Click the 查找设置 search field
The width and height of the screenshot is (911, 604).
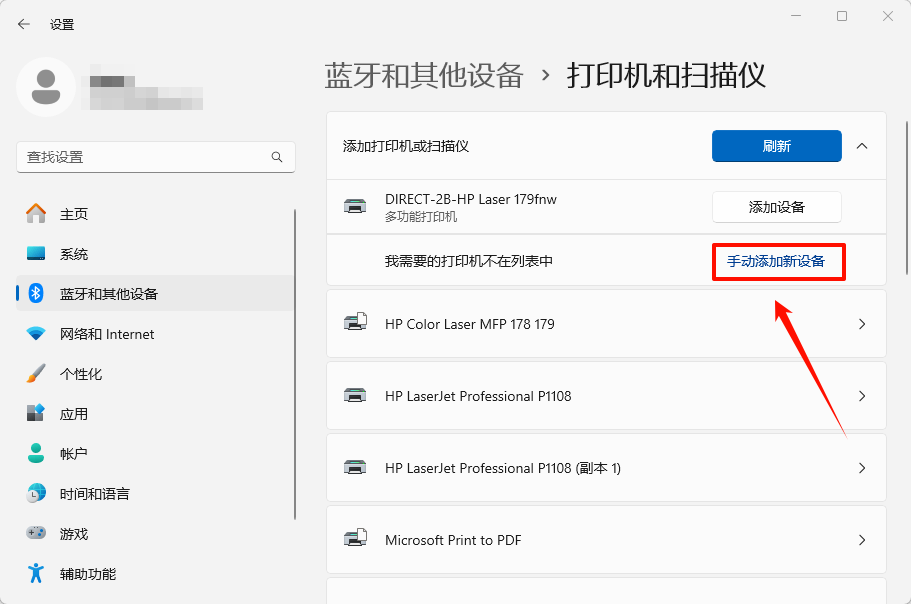pos(145,157)
